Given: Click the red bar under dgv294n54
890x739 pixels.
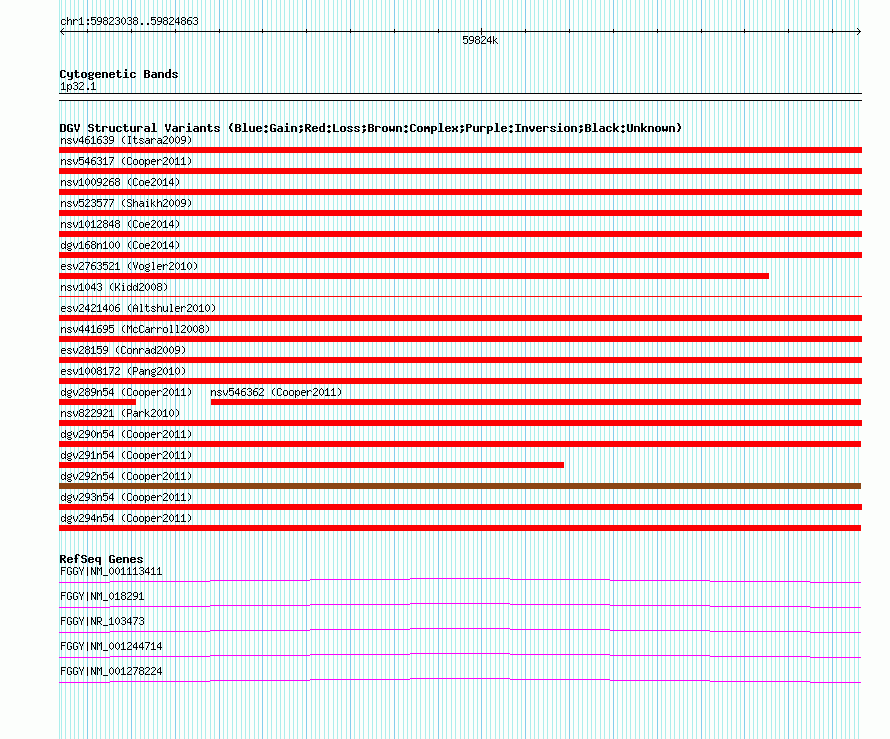Looking at the screenshot, I should tap(460, 528).
